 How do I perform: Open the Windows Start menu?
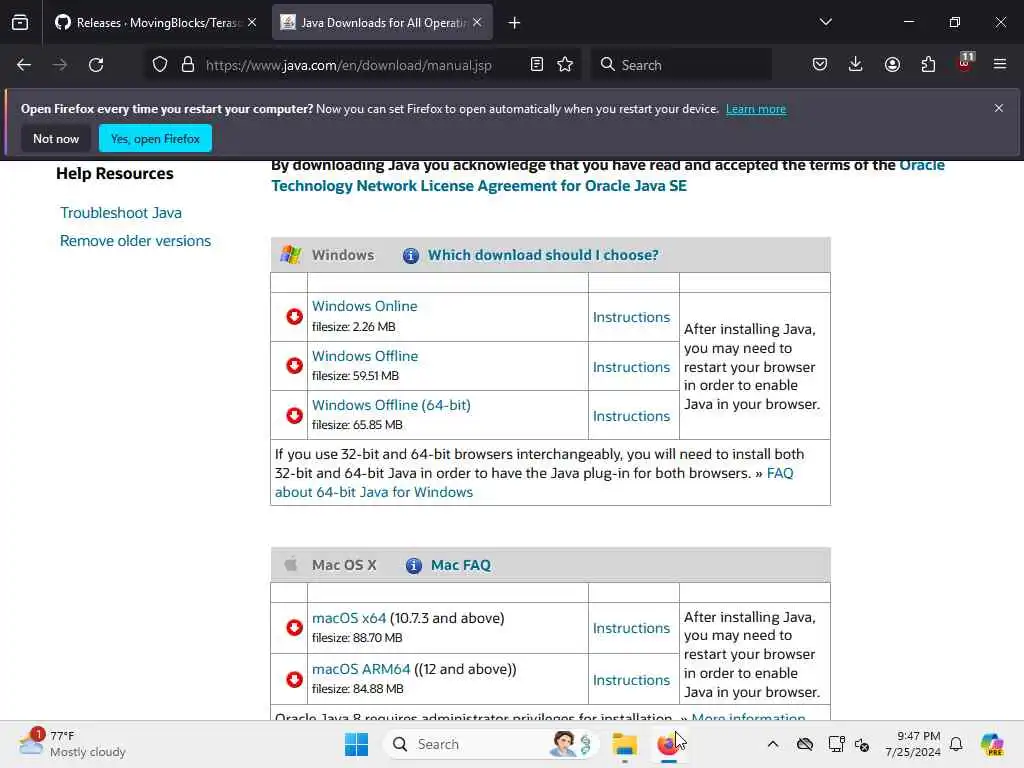(x=357, y=744)
